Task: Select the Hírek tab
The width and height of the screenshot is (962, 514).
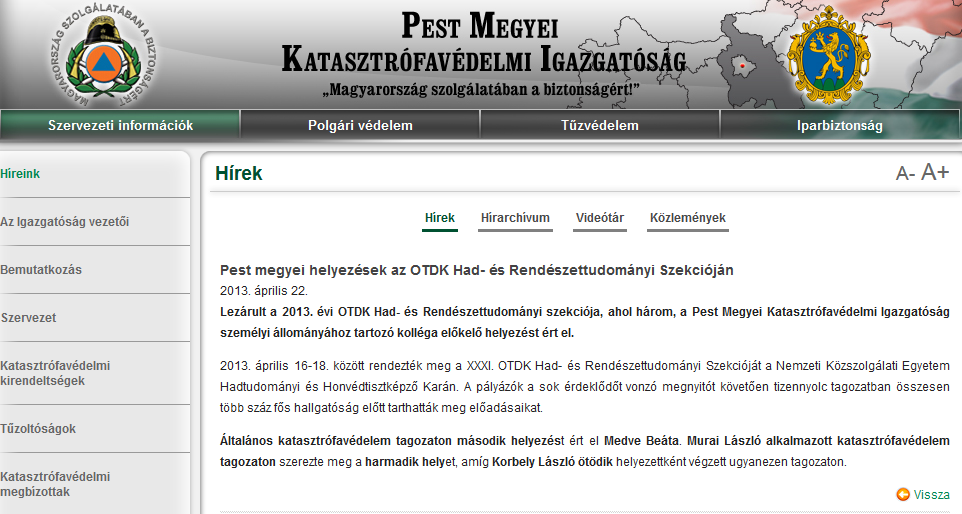Action: [440, 218]
